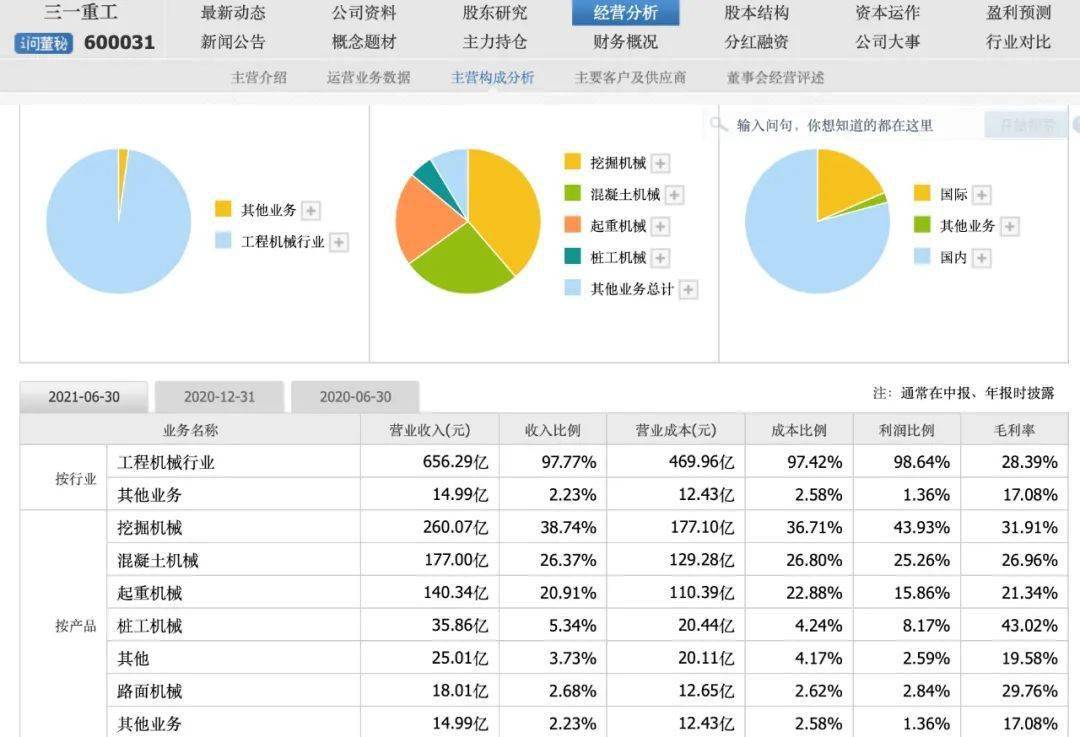
Task: Click the search magnifier icon
Action: coord(718,124)
